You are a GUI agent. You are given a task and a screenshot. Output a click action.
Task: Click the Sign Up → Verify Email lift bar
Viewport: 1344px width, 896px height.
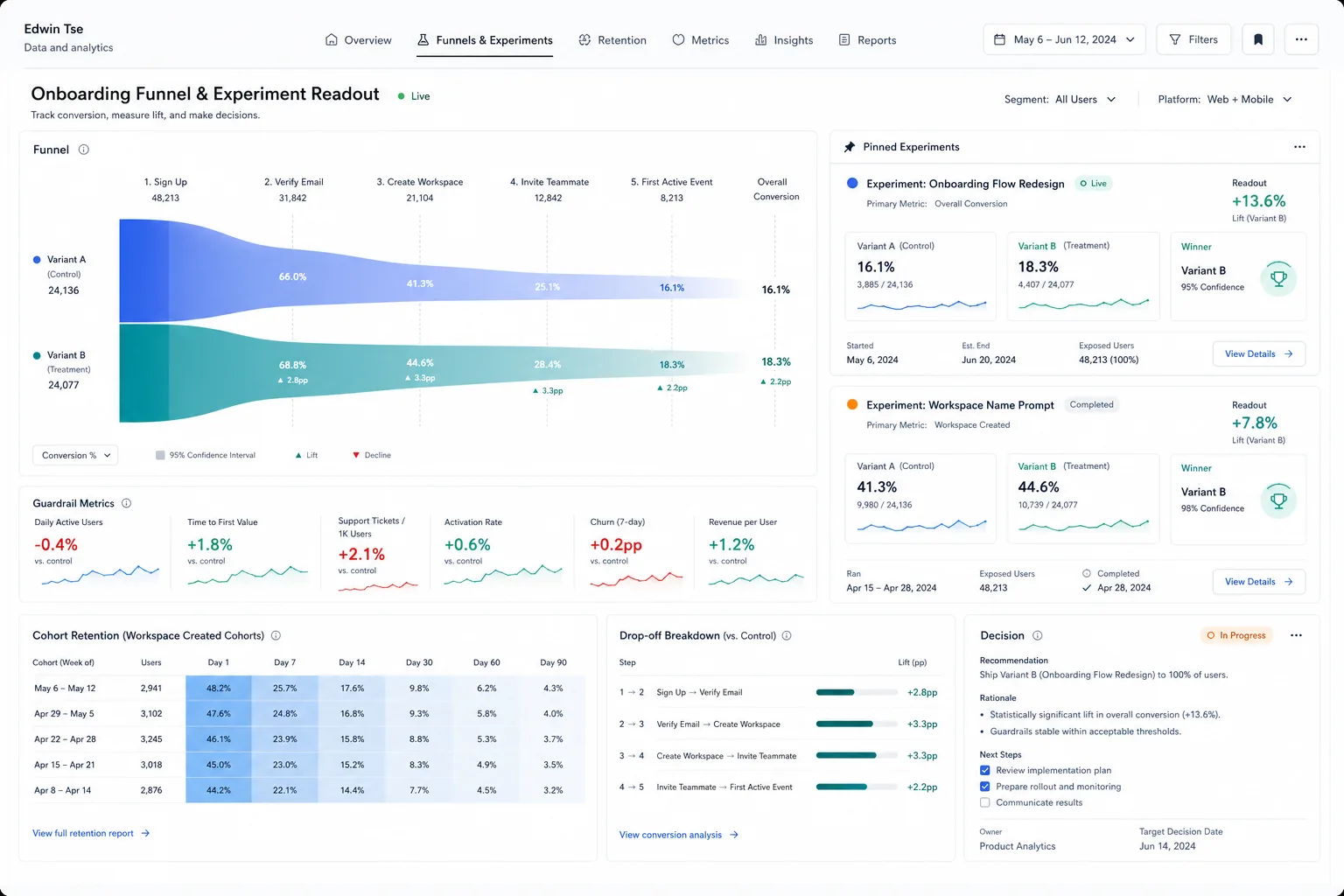pyautogui.click(x=857, y=692)
